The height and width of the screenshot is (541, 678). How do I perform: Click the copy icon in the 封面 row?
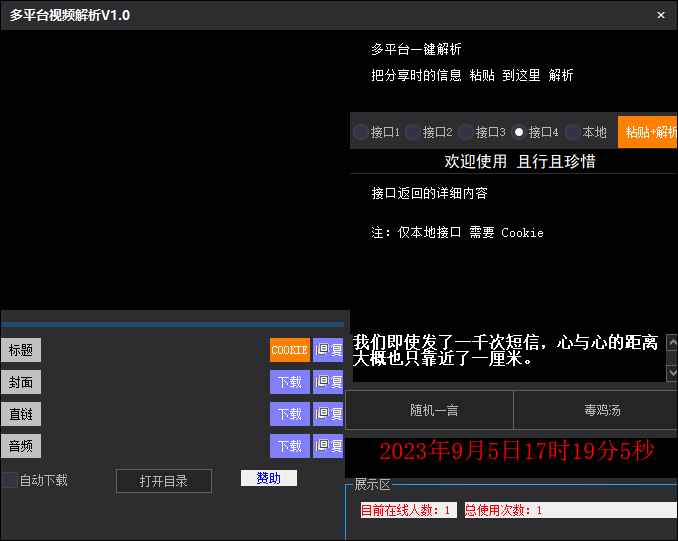pos(328,382)
